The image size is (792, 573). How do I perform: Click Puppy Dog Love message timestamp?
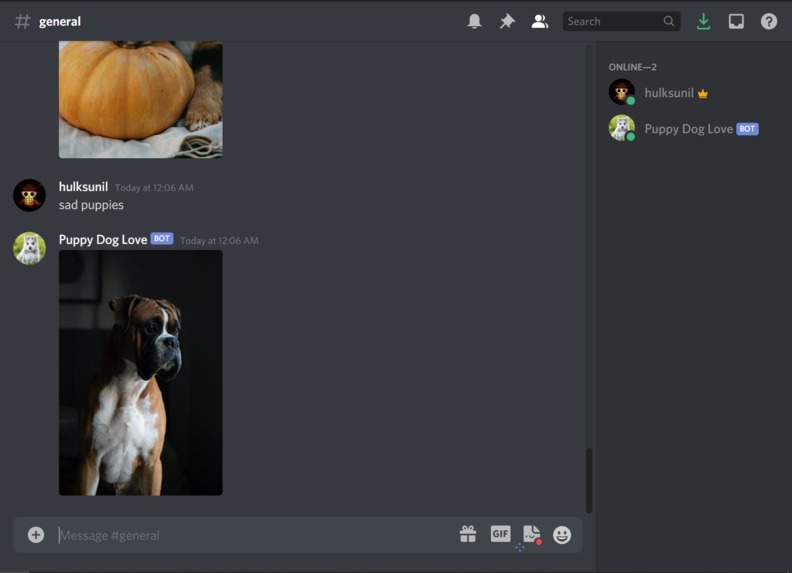219,241
